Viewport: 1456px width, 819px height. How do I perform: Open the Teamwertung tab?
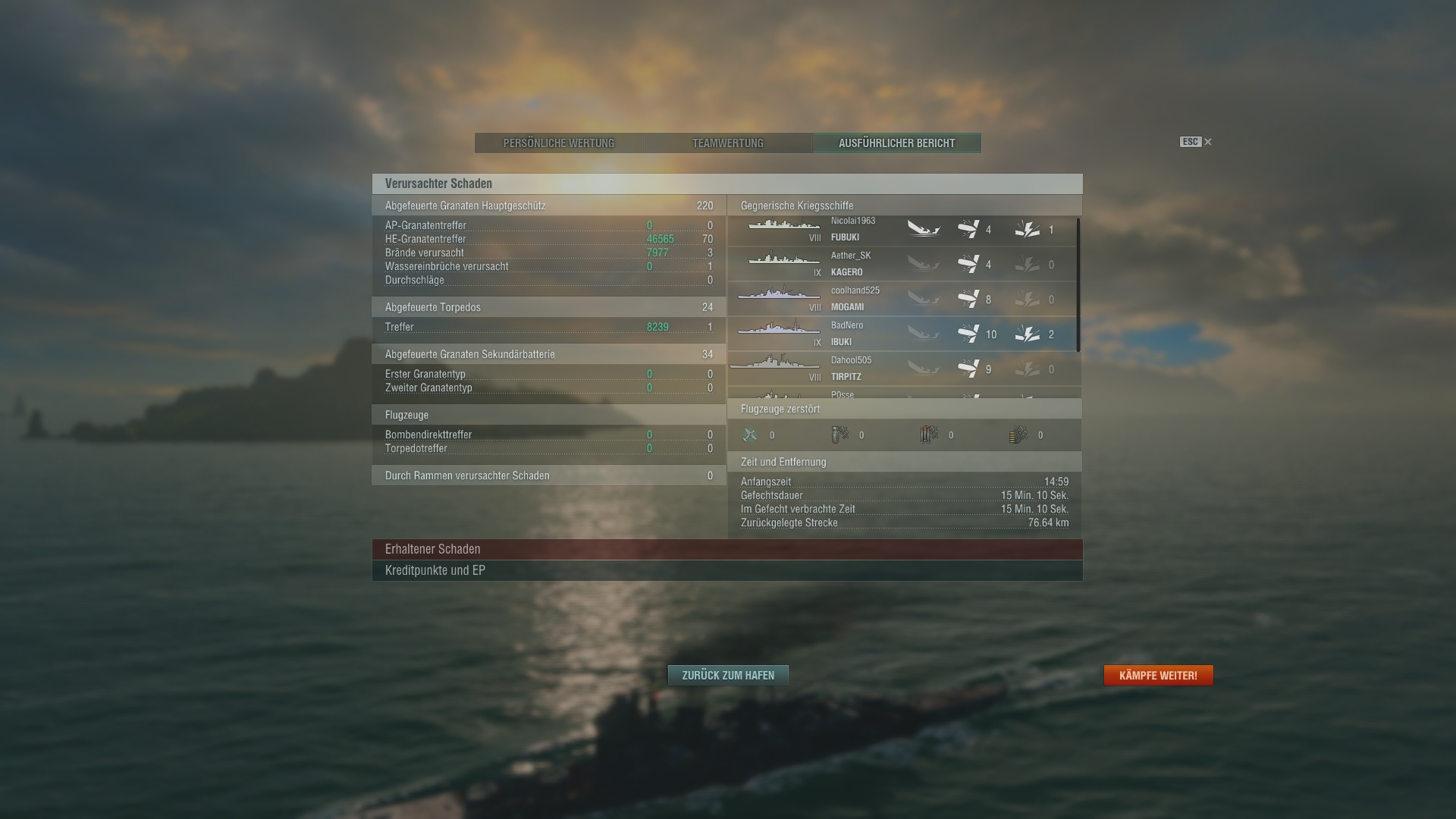tap(728, 143)
